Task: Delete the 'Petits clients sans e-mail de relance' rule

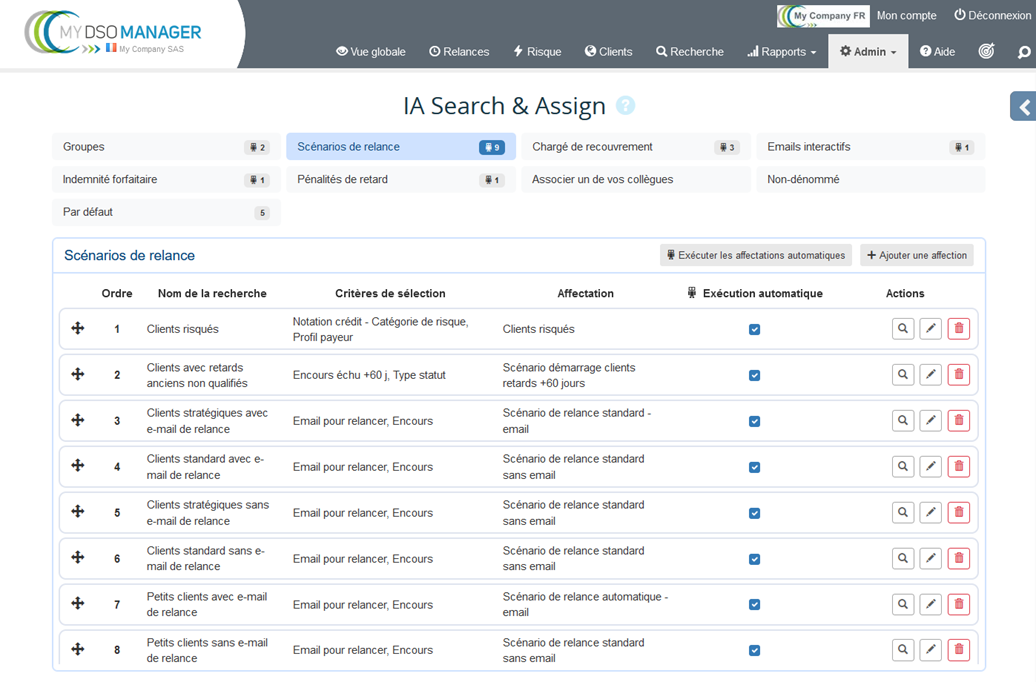Action: (959, 650)
